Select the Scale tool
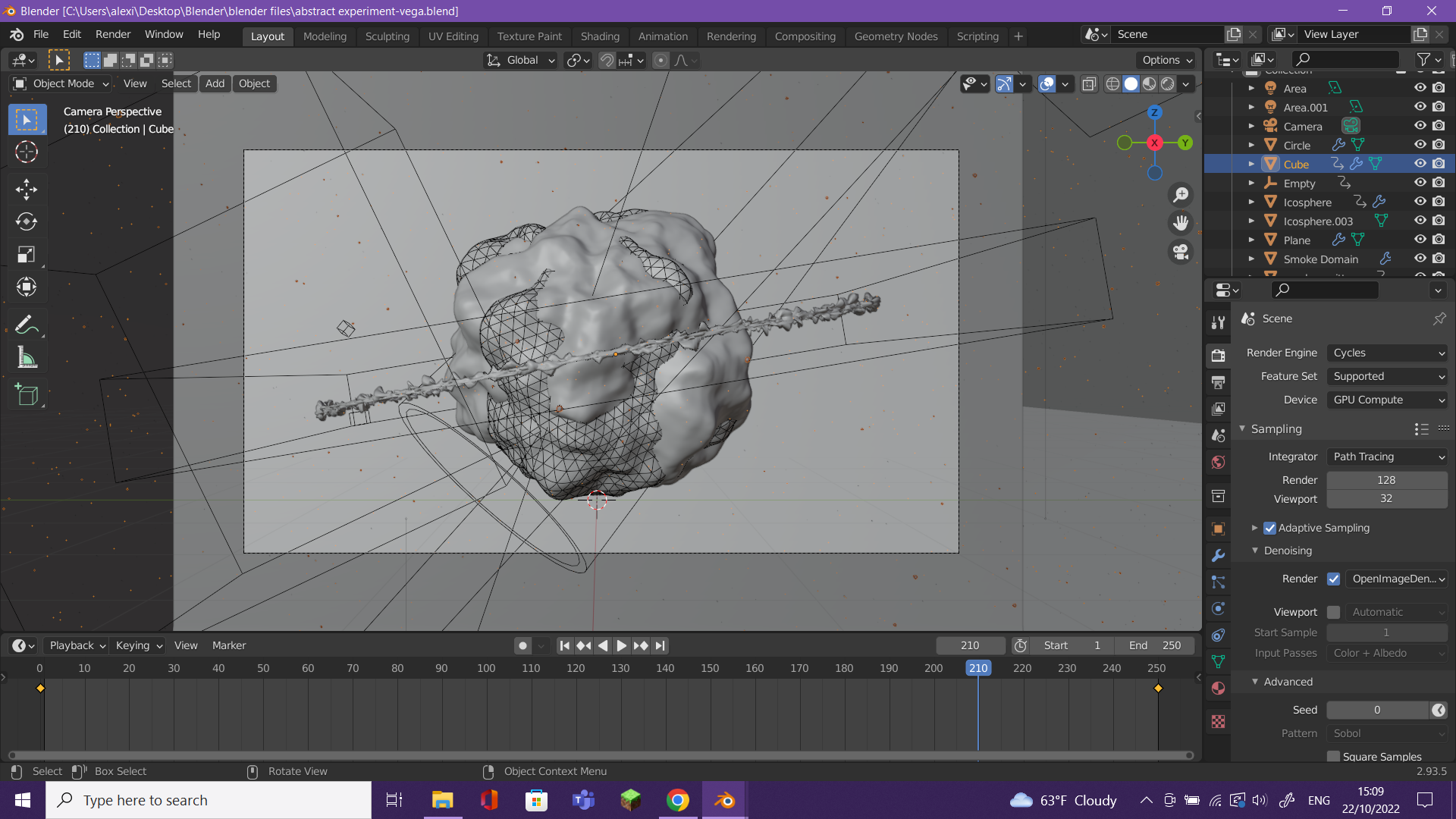The height and width of the screenshot is (819, 1456). click(27, 254)
